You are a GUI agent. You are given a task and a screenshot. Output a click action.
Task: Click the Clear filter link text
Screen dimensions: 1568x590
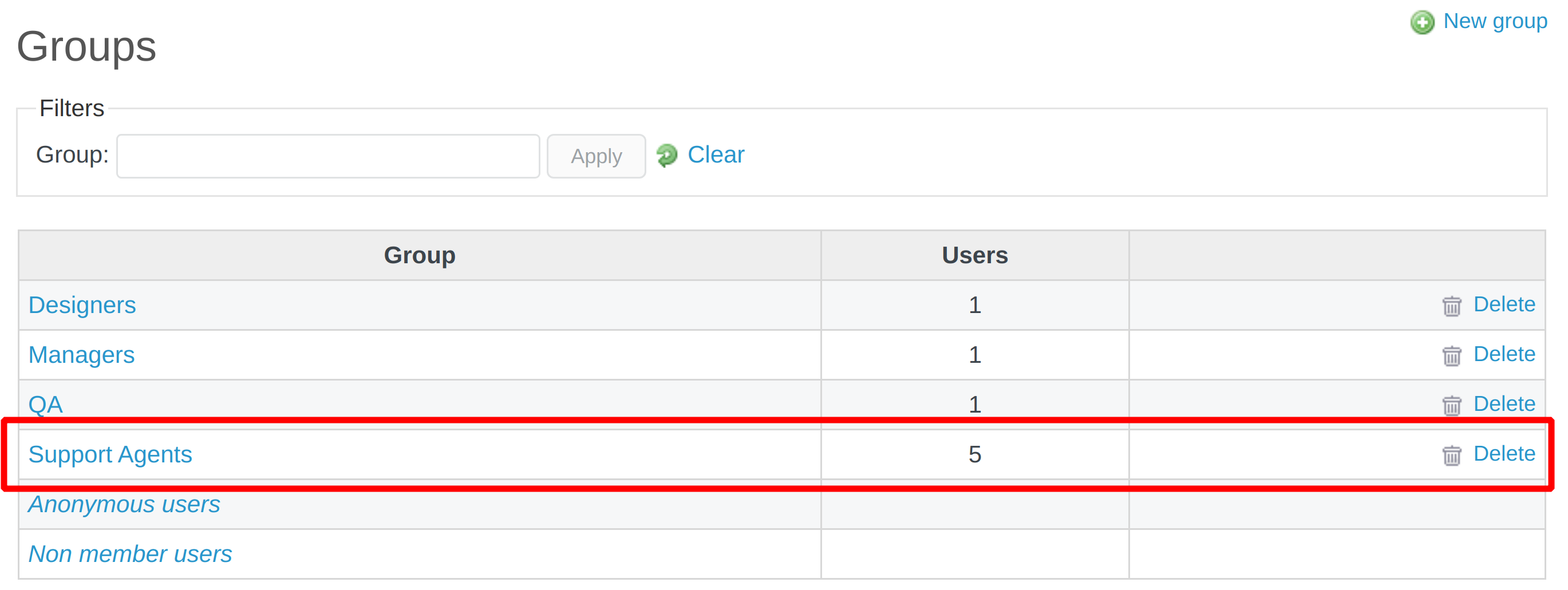click(x=715, y=155)
